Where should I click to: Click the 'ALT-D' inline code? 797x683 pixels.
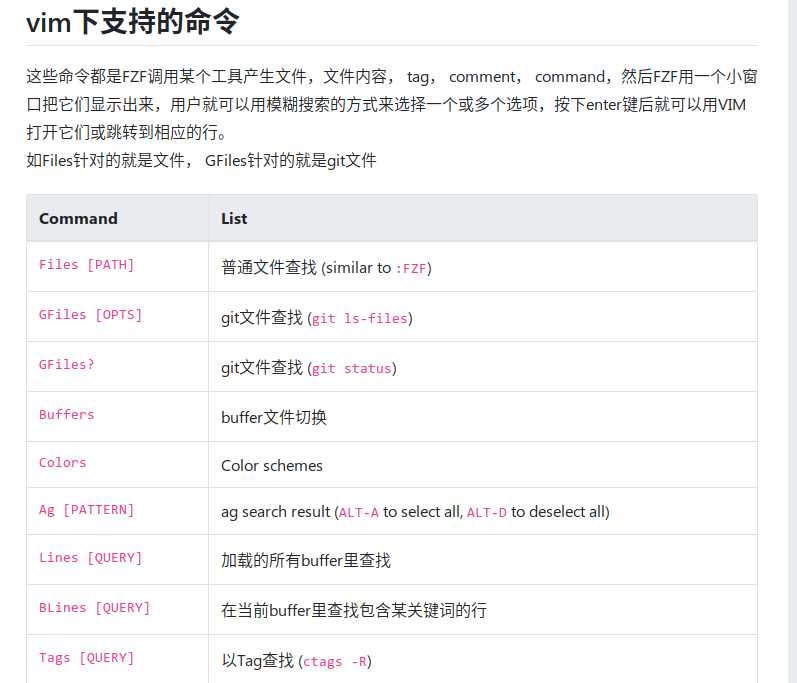point(487,513)
